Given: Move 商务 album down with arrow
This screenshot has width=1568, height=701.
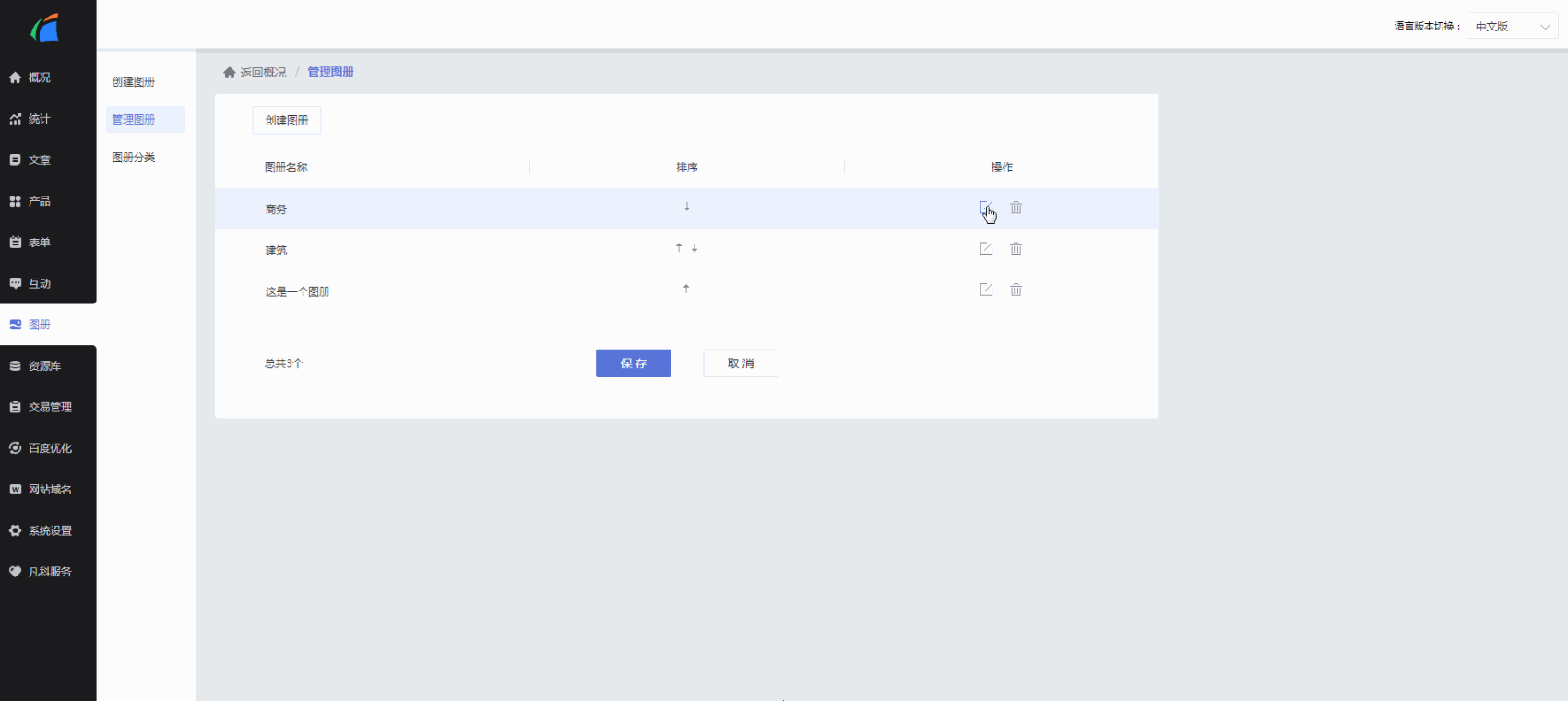Looking at the screenshot, I should [687, 207].
